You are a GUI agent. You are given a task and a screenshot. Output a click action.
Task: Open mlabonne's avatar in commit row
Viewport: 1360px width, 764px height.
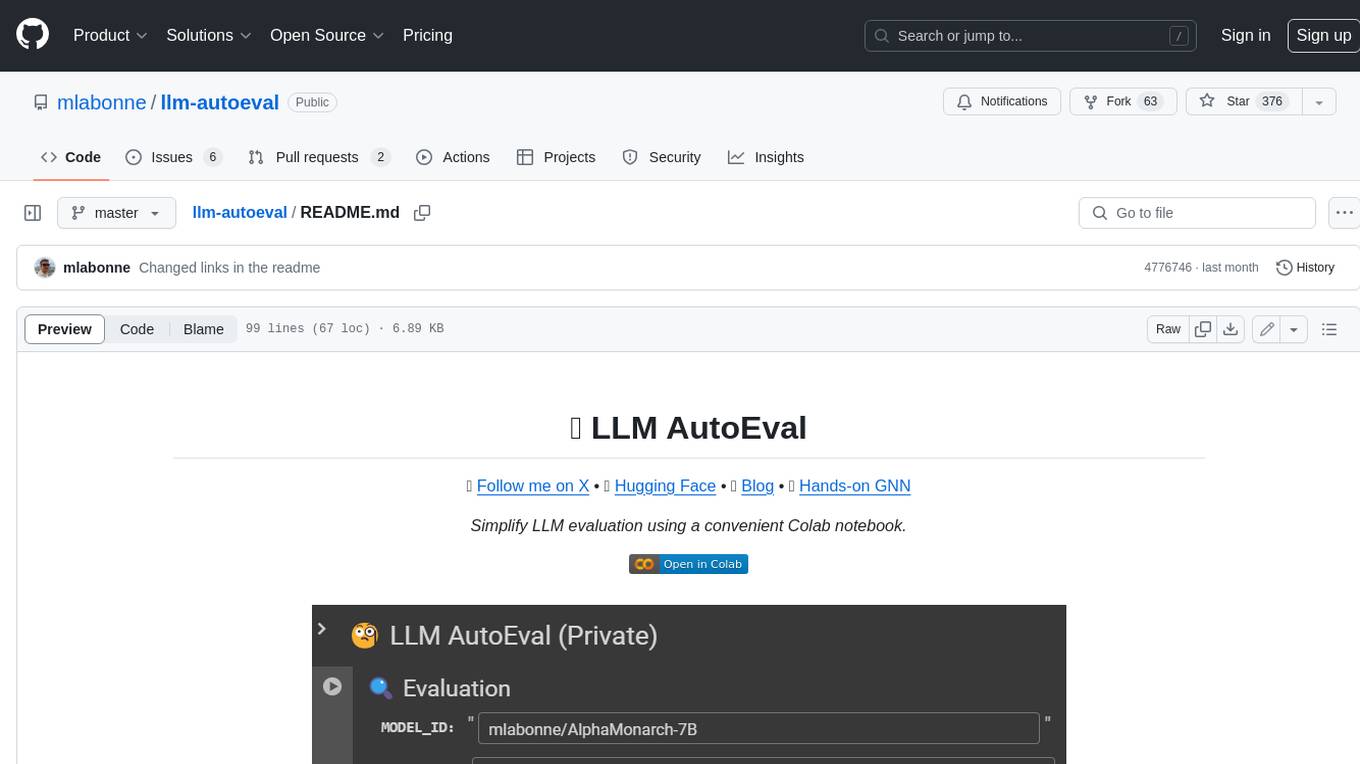pyautogui.click(x=44, y=268)
